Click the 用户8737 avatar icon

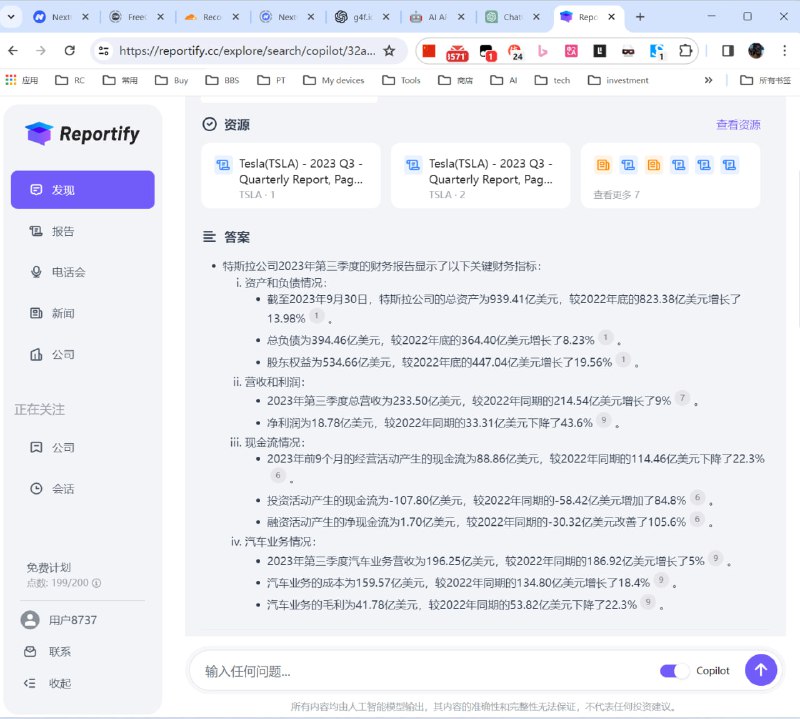pos(30,619)
